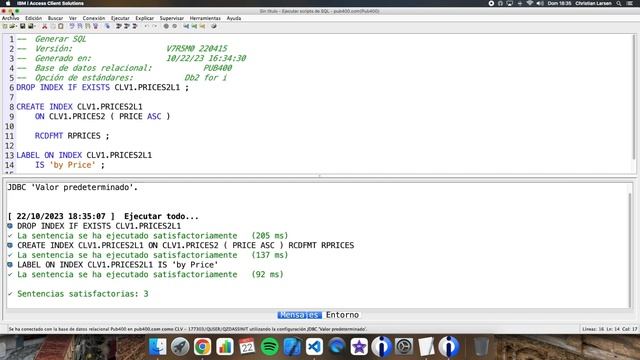The image size is (640, 360).
Task: Open Spotify from the Dock
Action: point(269,347)
